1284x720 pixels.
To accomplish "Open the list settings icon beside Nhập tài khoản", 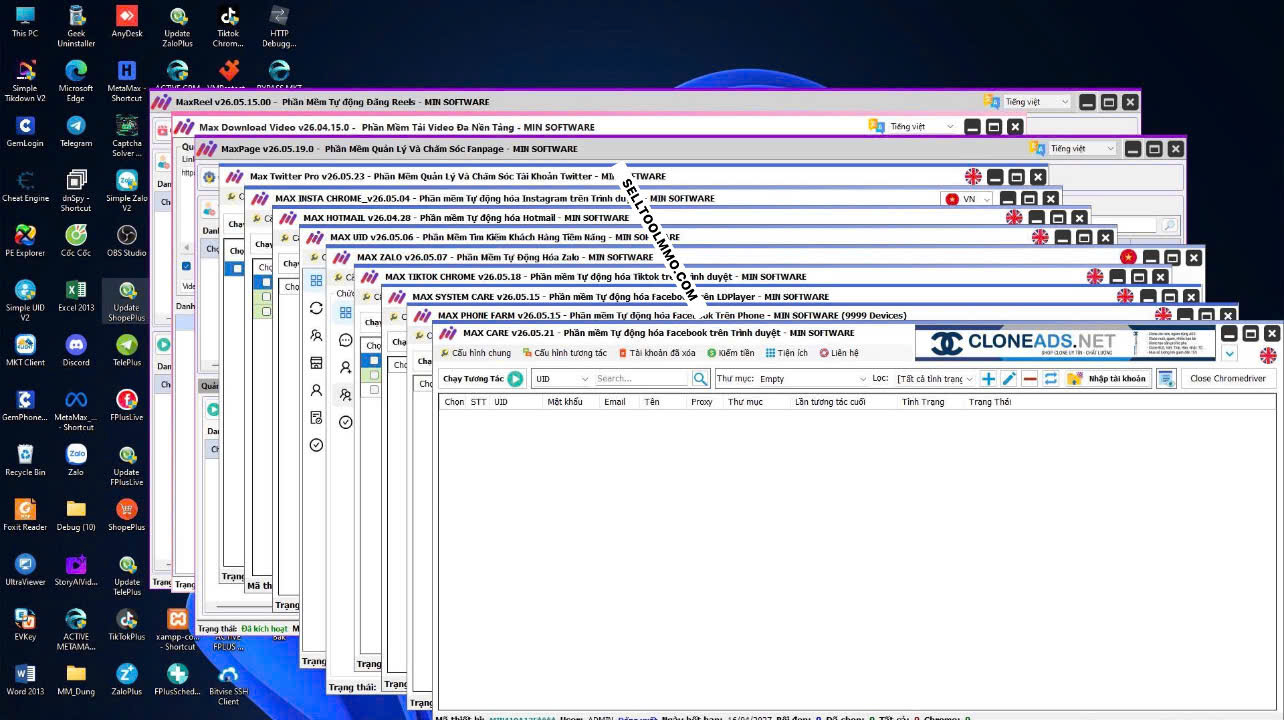I will click(1165, 379).
